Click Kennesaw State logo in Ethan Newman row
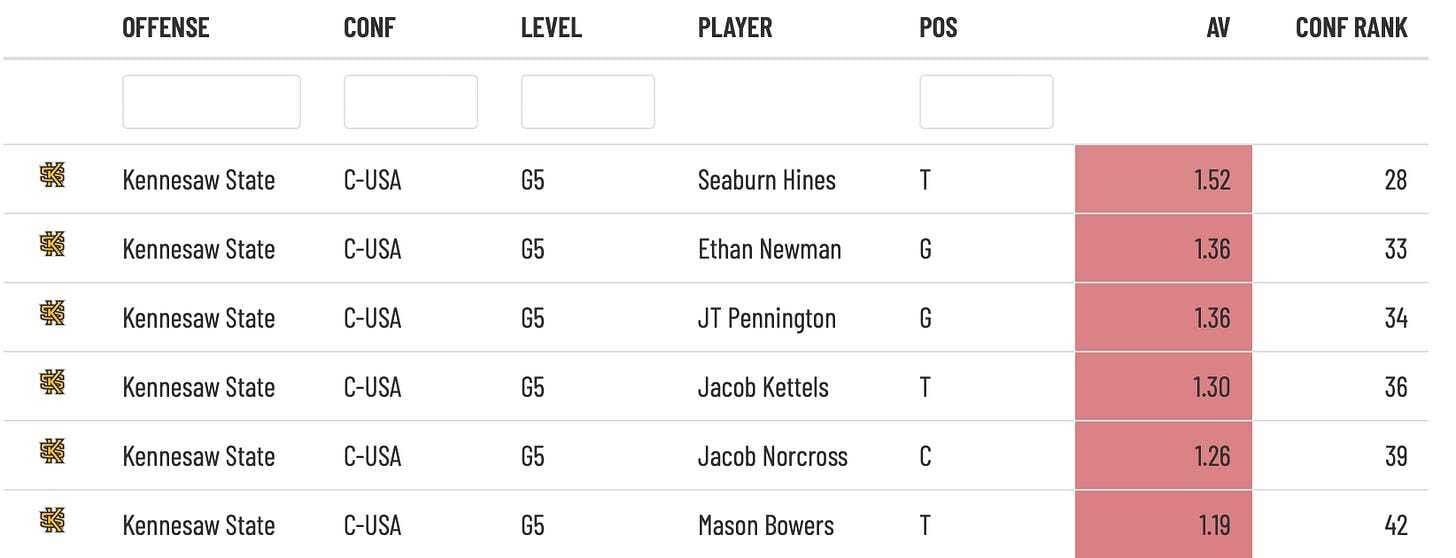Image resolution: width=1456 pixels, height=558 pixels. [x=52, y=245]
